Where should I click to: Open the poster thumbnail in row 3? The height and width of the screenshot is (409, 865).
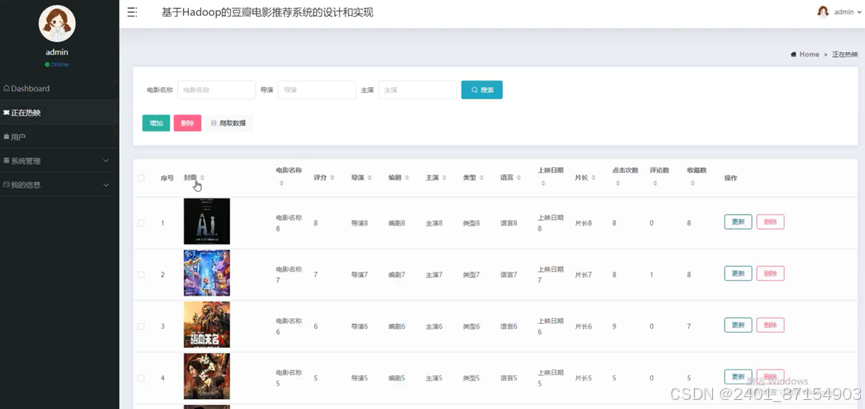click(207, 325)
